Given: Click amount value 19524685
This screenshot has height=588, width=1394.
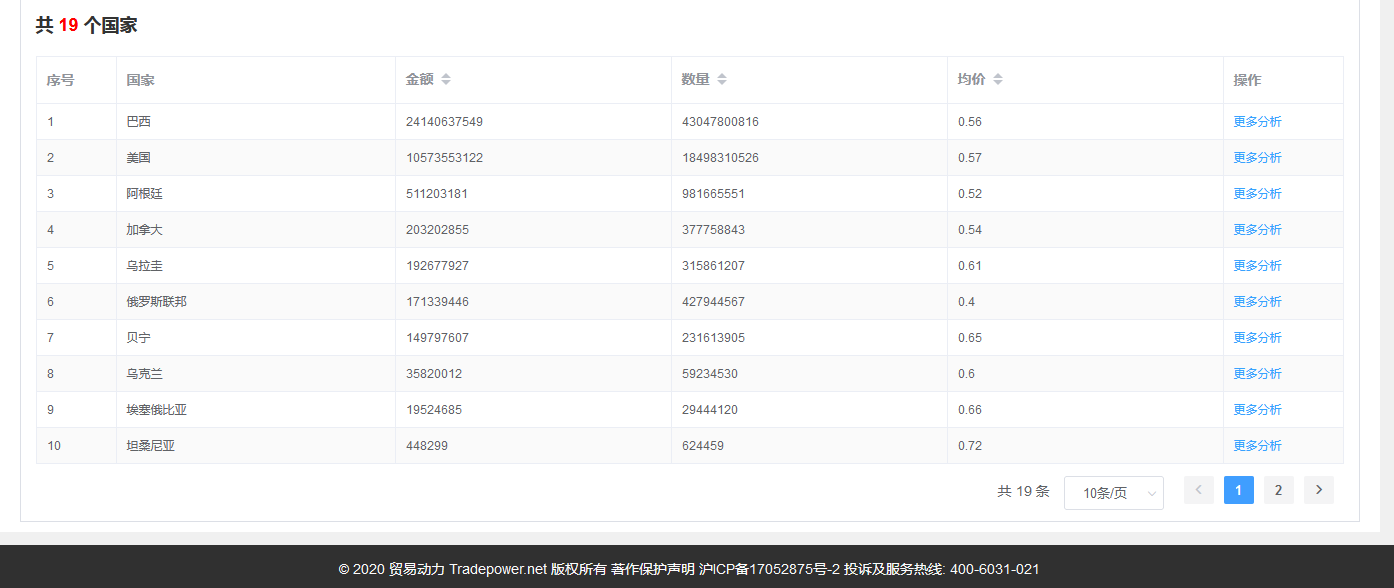Looking at the screenshot, I should pyautogui.click(x=434, y=410).
